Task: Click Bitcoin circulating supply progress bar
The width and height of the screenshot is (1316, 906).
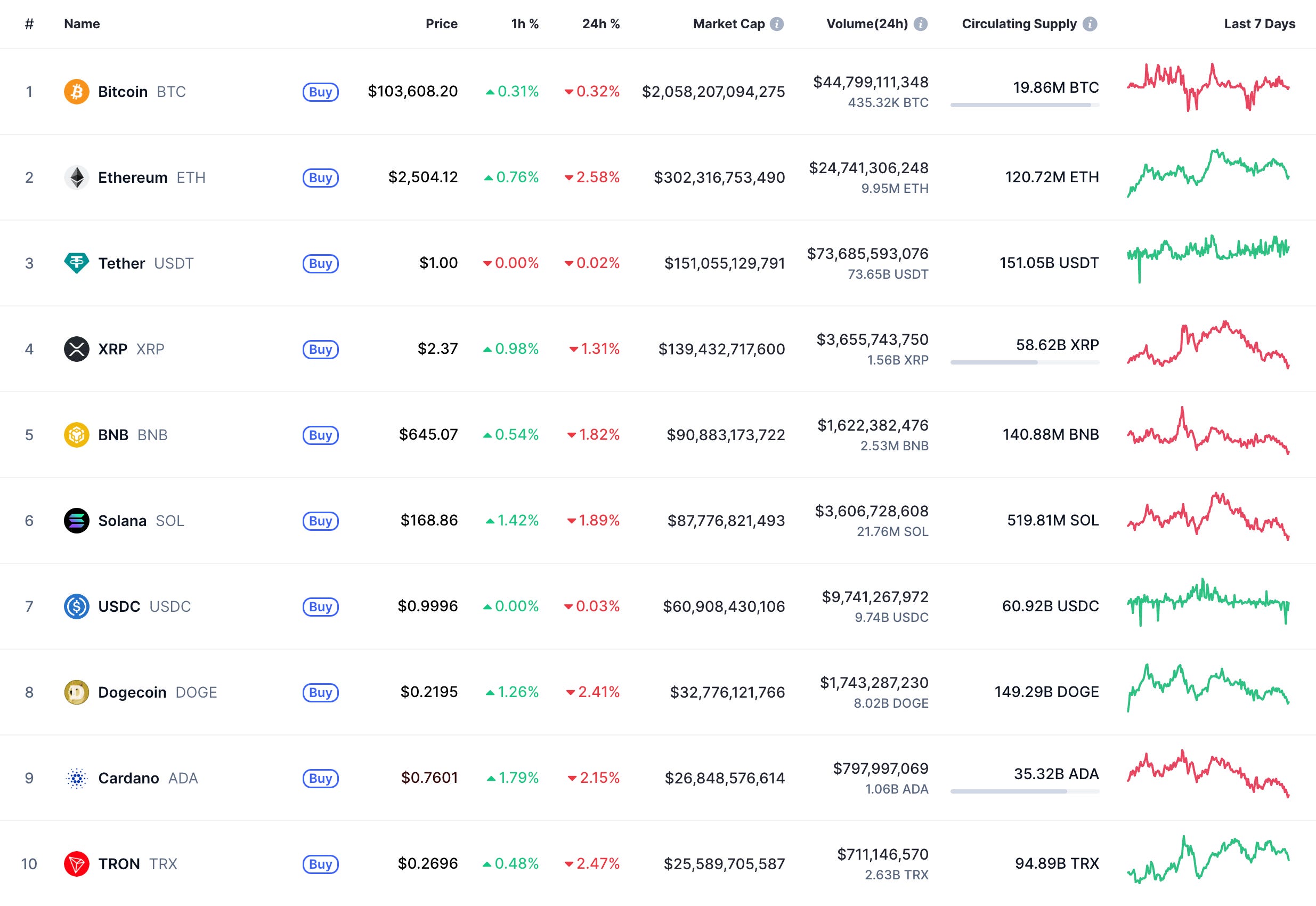Action: click(x=1025, y=105)
